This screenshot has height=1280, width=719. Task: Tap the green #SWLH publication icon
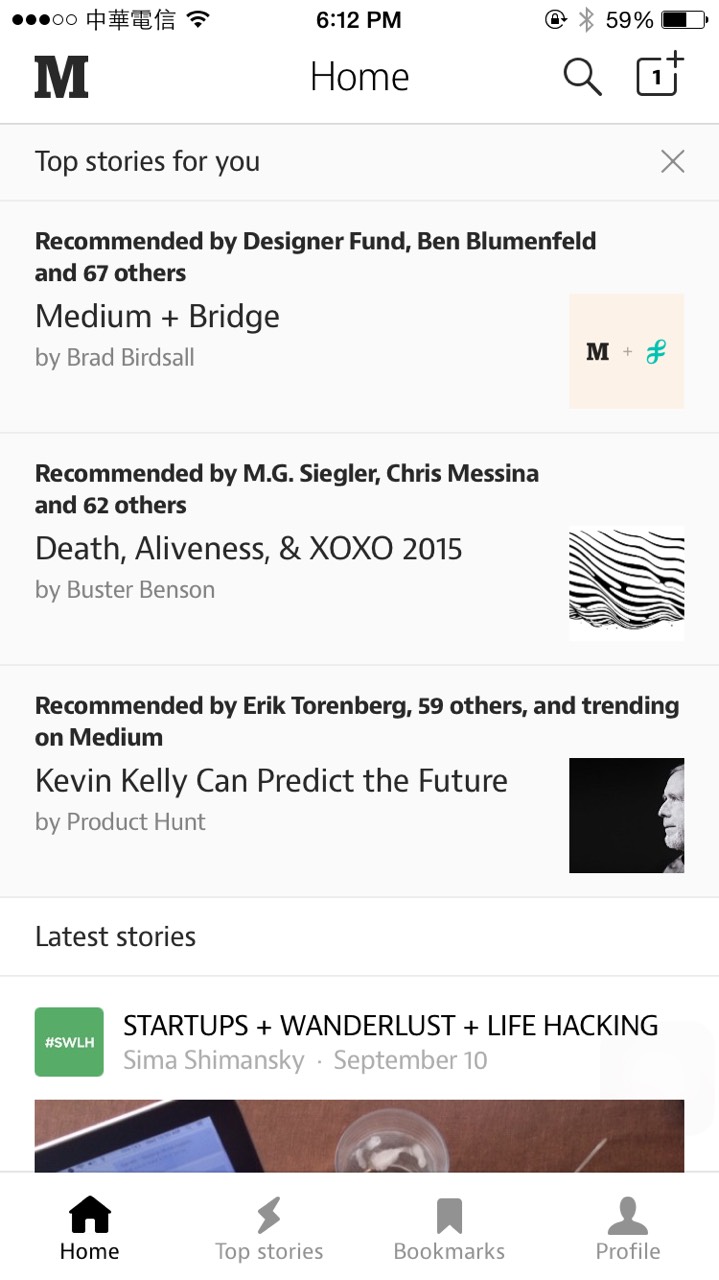(69, 1042)
